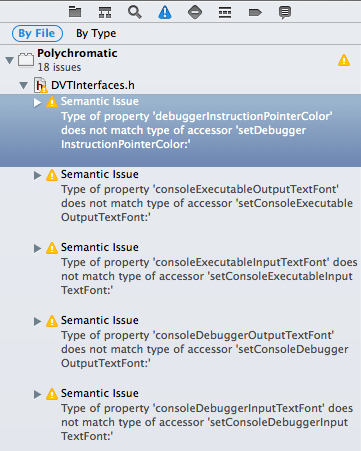
Task: Switch issue grouping to By Type
Action: click(96, 33)
